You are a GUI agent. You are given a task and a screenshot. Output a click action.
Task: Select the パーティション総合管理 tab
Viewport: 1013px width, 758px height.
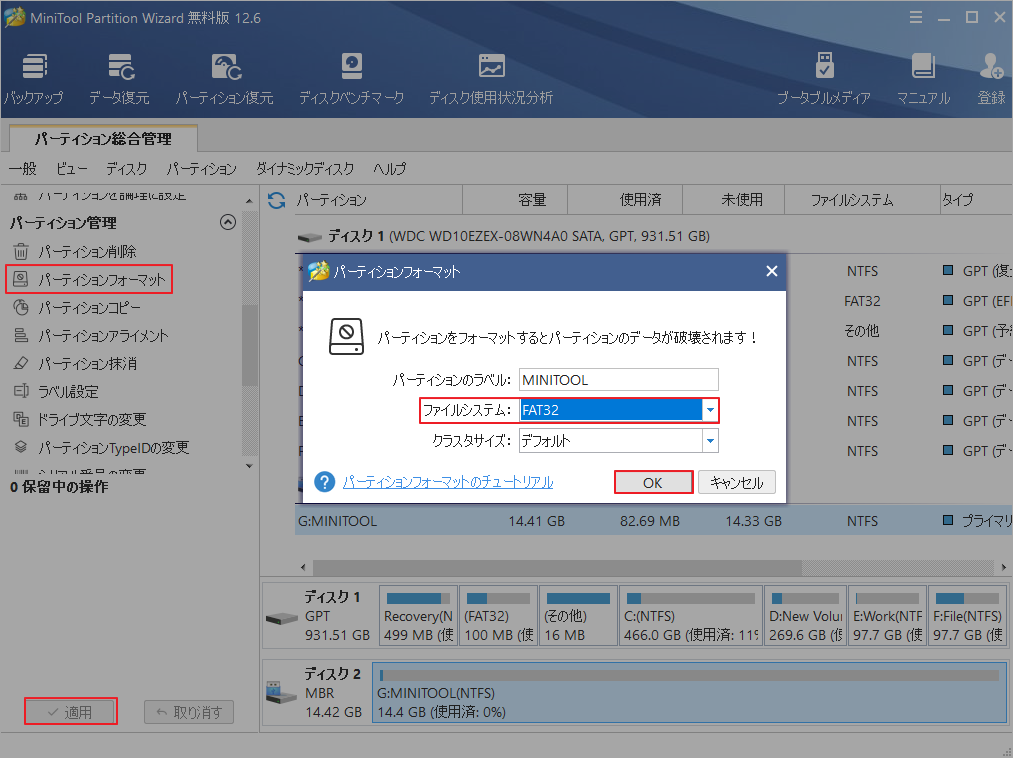pyautogui.click(x=103, y=139)
